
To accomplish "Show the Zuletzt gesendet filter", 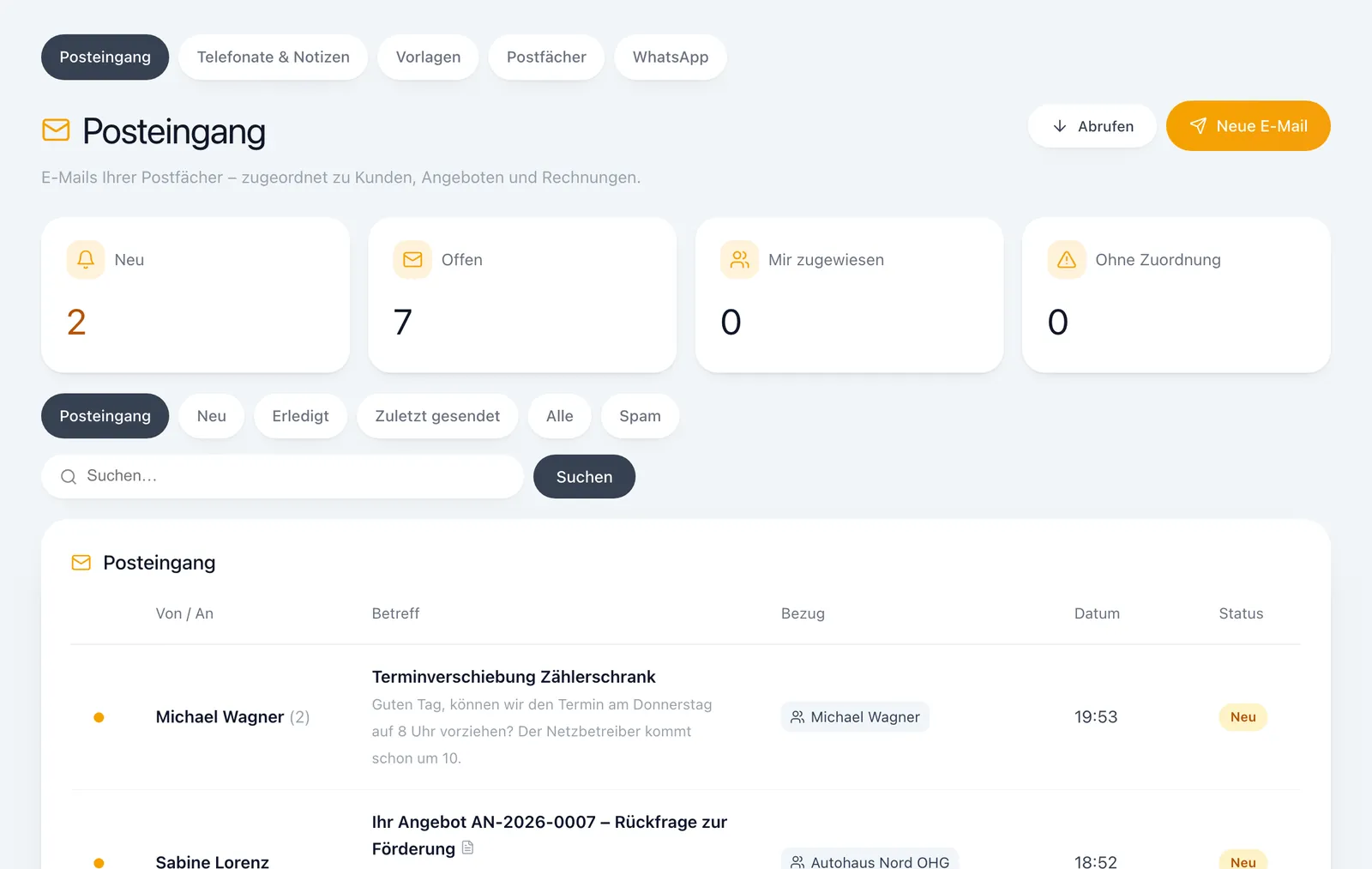I will click(x=437, y=416).
